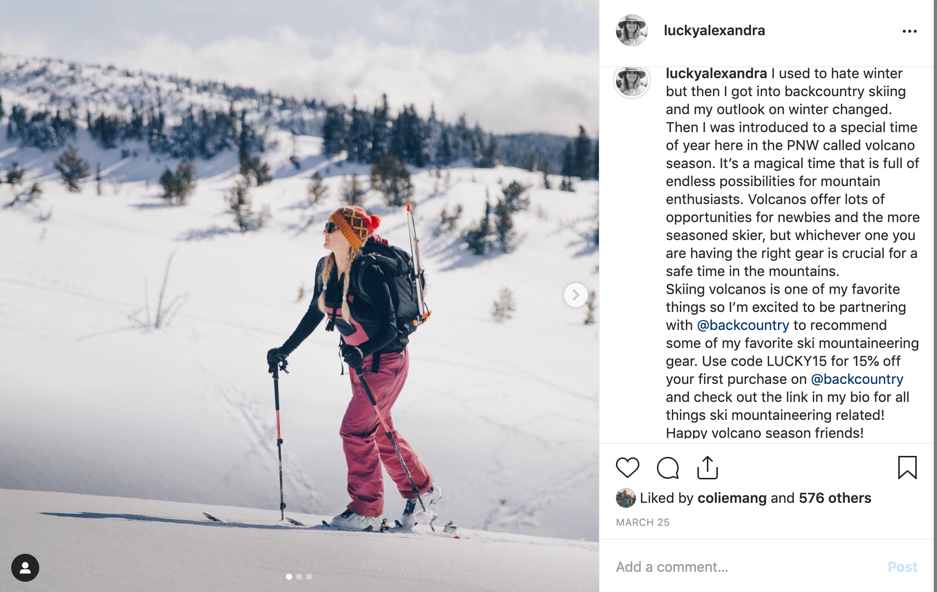View coliemang's profile from likes

pyautogui.click(x=732, y=498)
